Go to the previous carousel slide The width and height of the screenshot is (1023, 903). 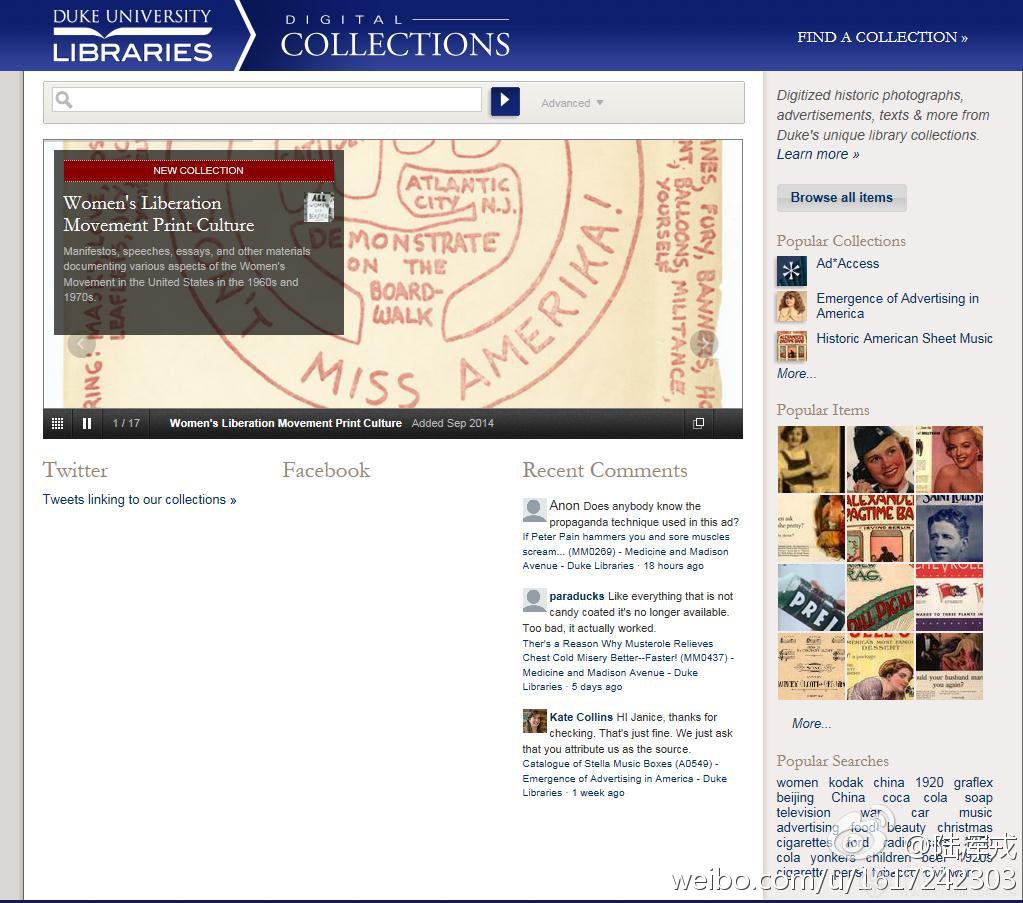pyautogui.click(x=81, y=344)
